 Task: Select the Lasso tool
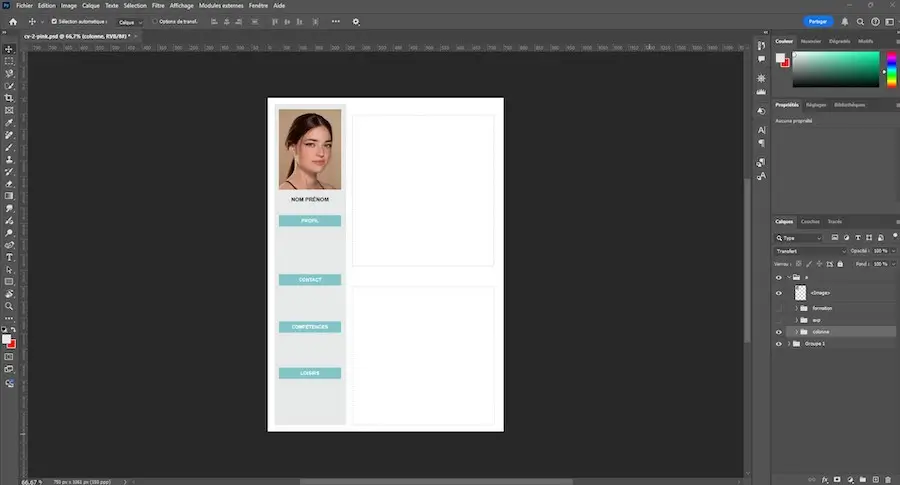click(9, 73)
